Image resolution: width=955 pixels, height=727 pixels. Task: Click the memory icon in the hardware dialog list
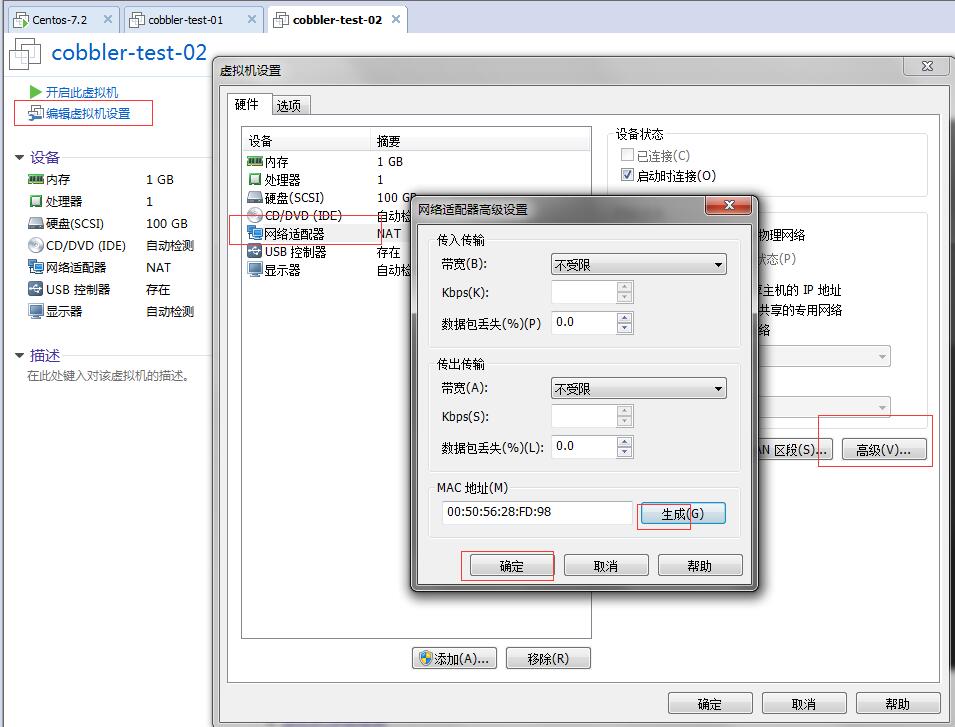[255, 161]
